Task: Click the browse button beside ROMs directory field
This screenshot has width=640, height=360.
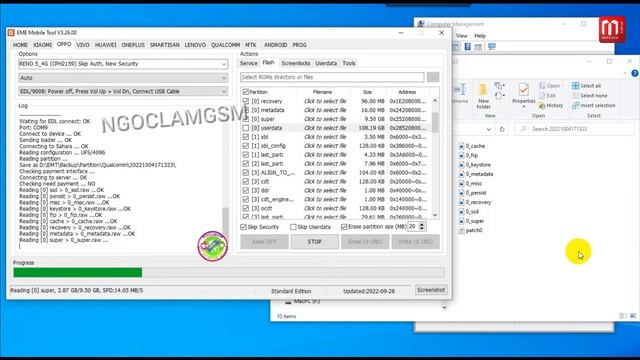Action: [x=433, y=77]
